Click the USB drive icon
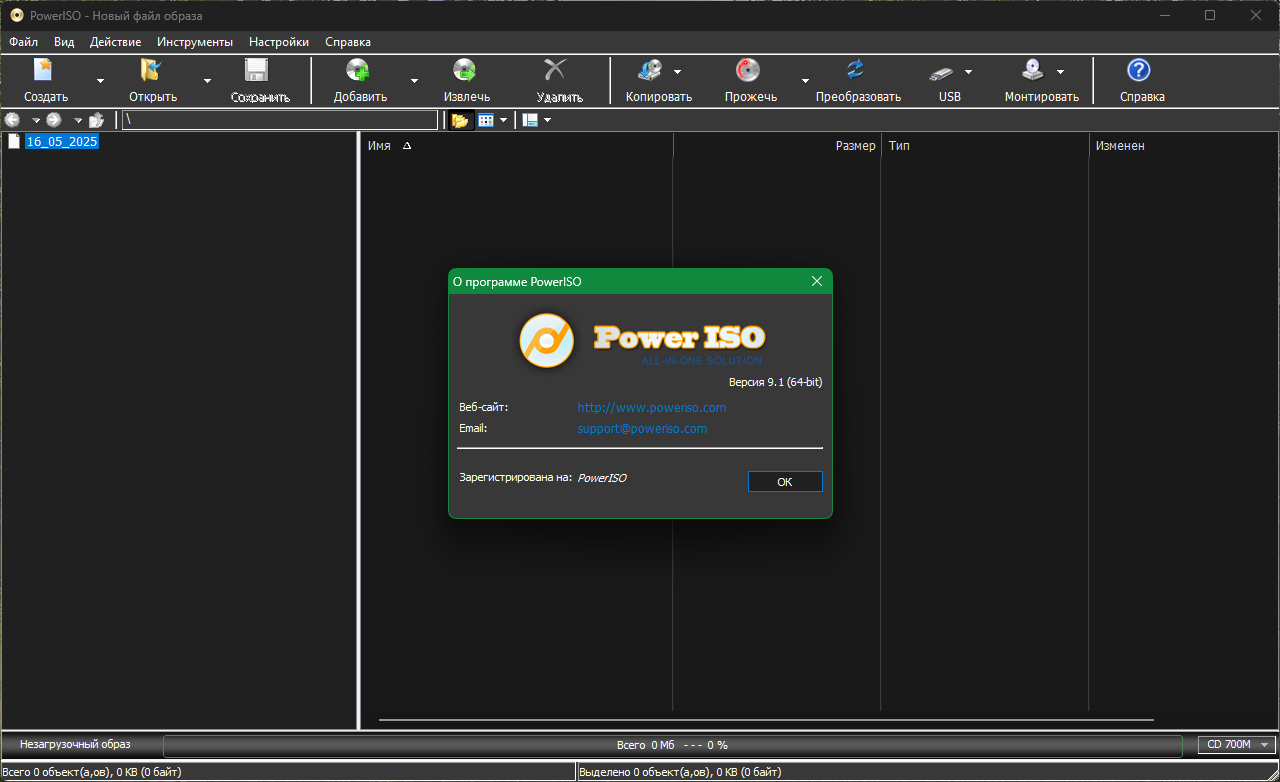Viewport: 1280px width, 782px height. 942,72
